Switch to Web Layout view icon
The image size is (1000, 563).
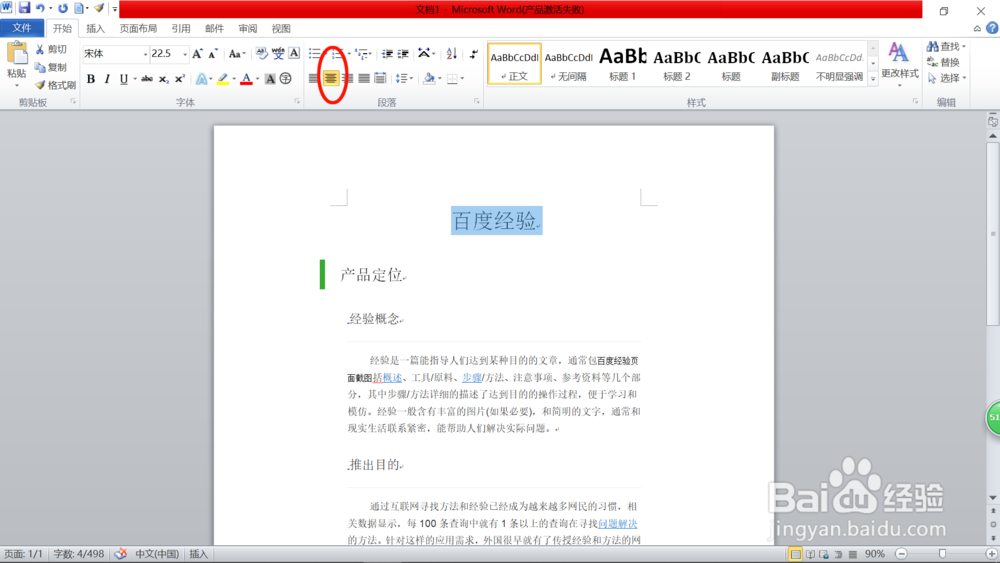(824, 554)
